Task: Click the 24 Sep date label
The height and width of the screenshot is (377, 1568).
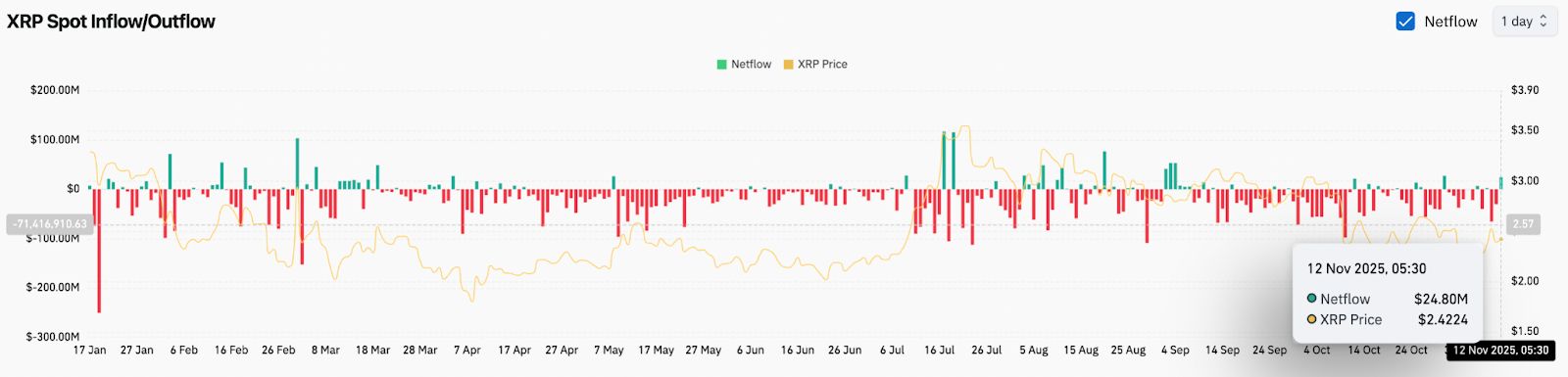Action: (x=1269, y=350)
